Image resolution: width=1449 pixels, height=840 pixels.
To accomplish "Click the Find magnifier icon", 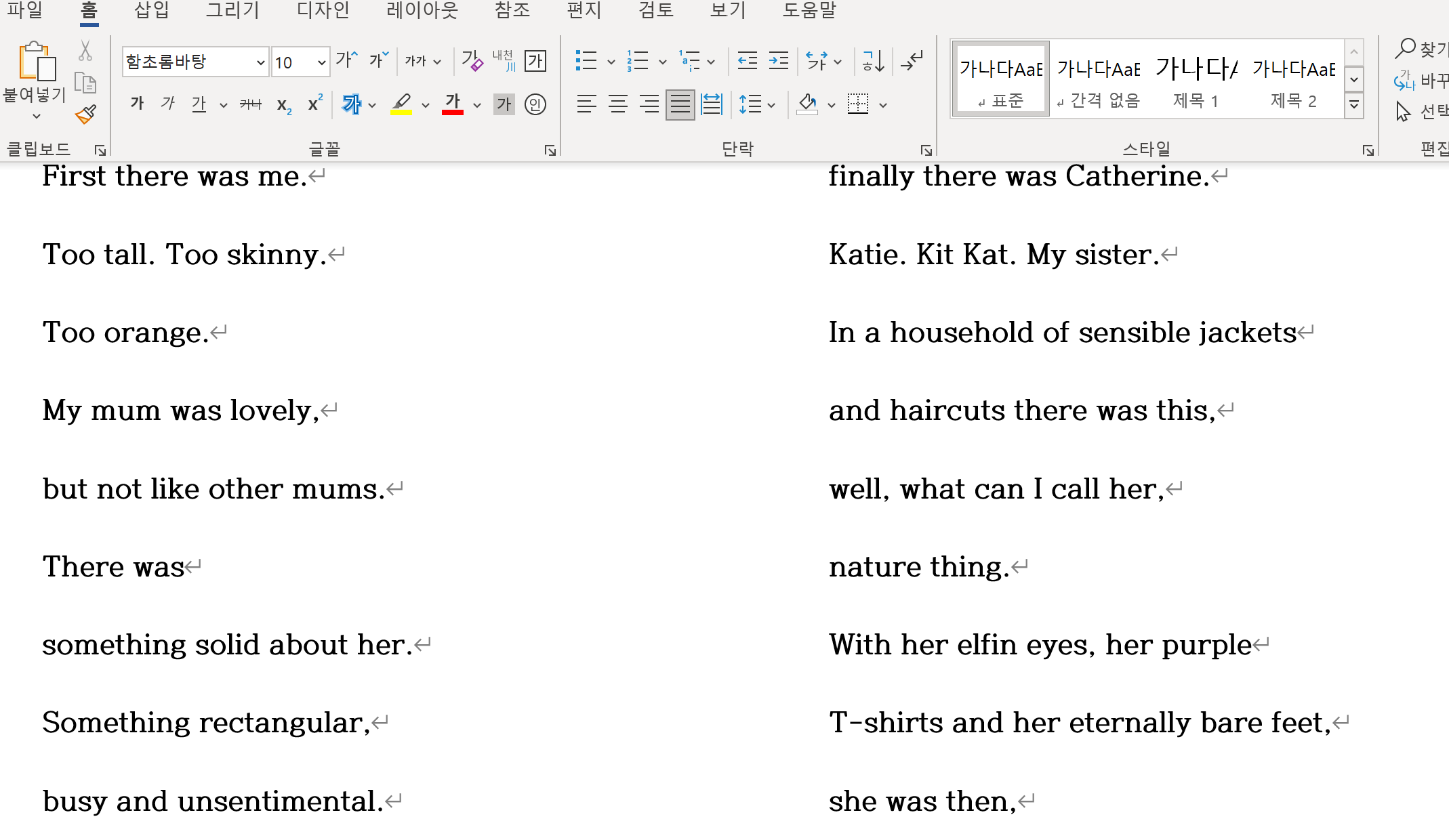I will click(x=1405, y=49).
